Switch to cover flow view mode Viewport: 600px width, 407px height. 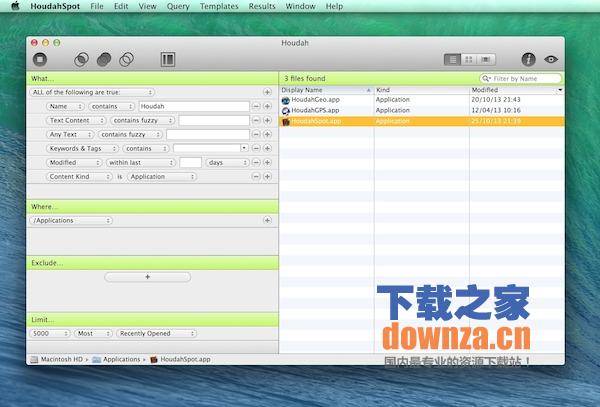[x=486, y=59]
